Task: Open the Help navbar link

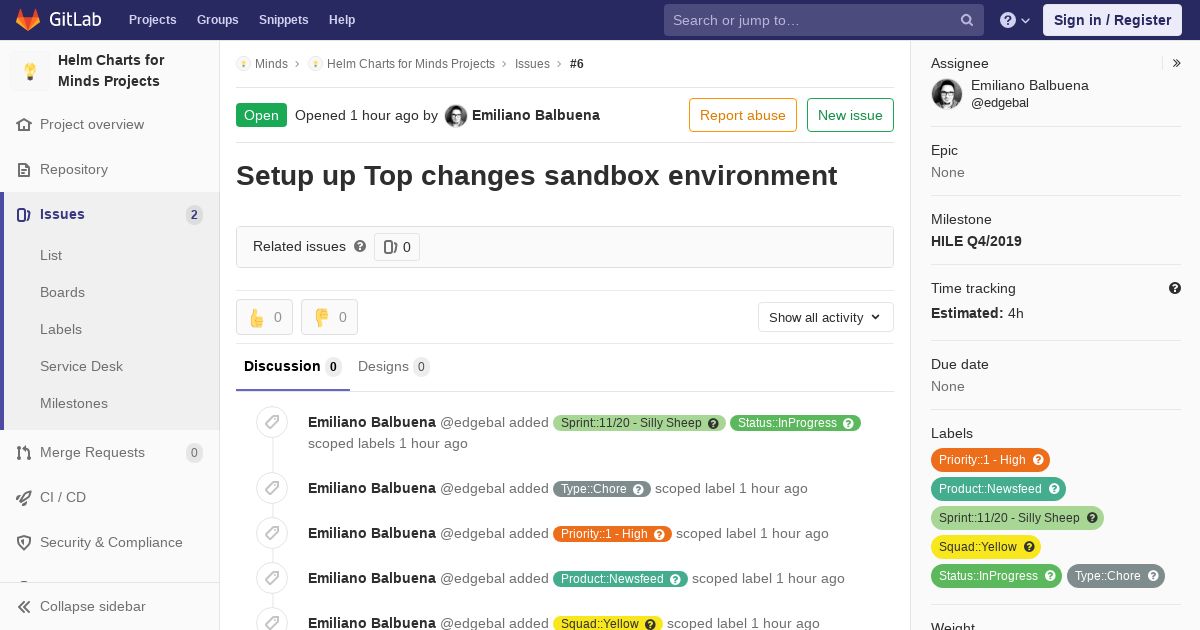Action: click(342, 20)
